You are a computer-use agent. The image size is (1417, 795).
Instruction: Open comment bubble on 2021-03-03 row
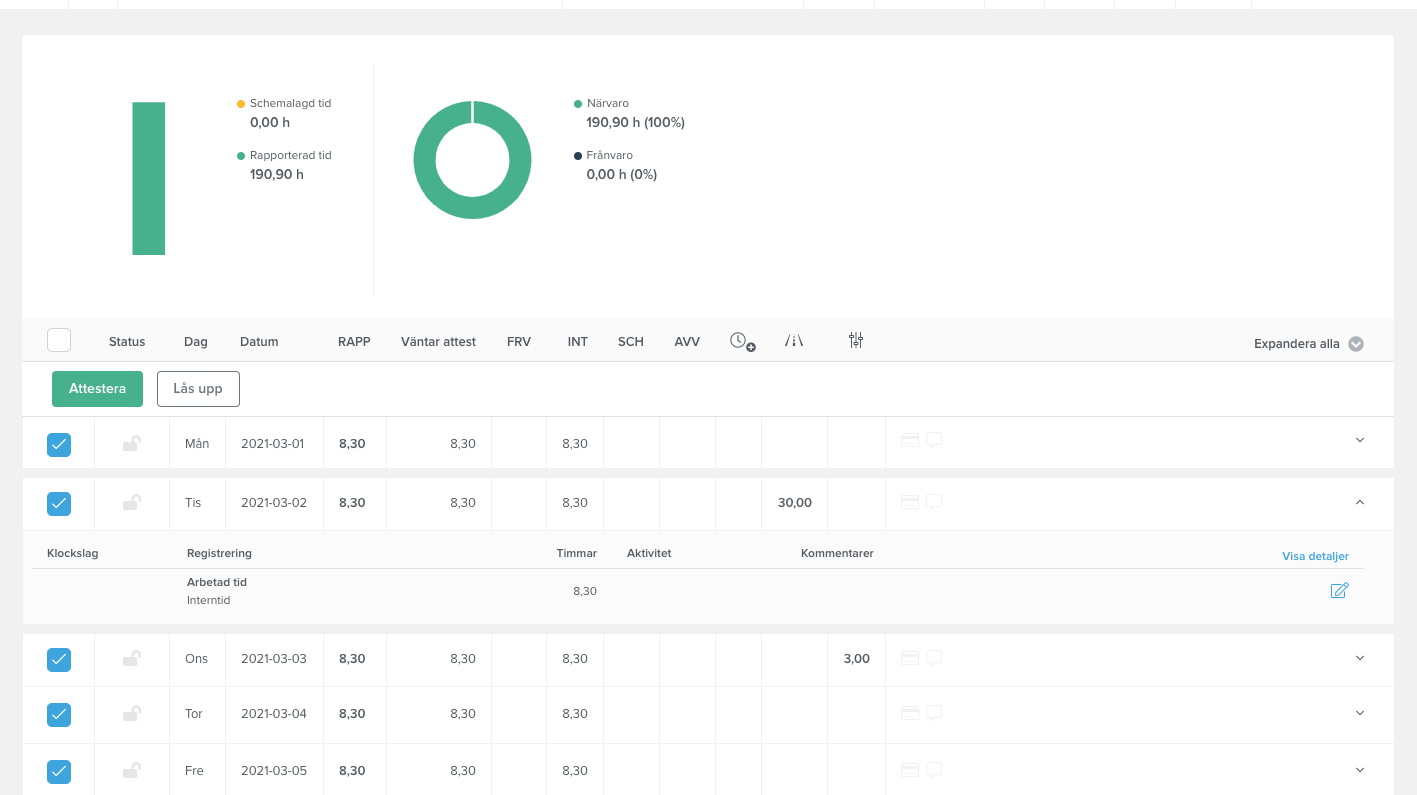(934, 658)
